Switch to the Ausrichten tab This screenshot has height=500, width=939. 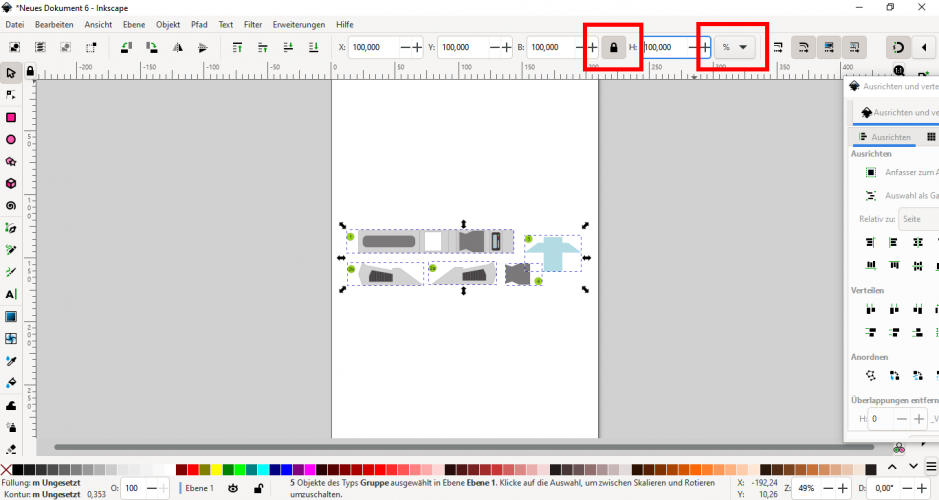(885, 137)
